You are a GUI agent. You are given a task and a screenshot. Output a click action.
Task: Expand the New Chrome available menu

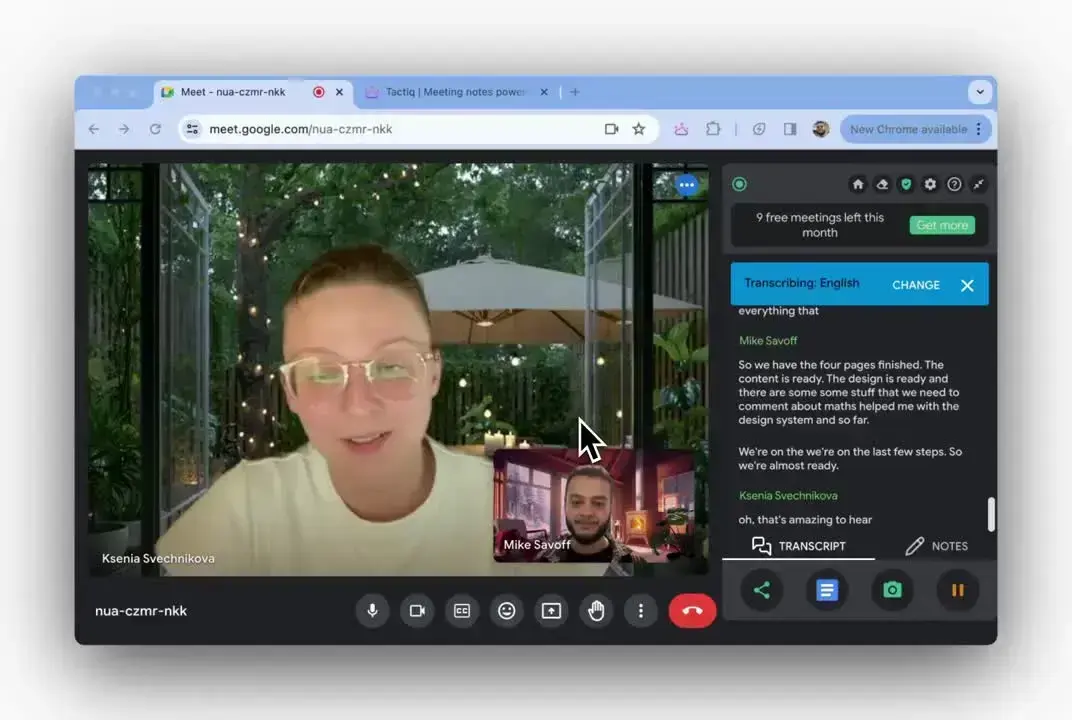pos(977,128)
